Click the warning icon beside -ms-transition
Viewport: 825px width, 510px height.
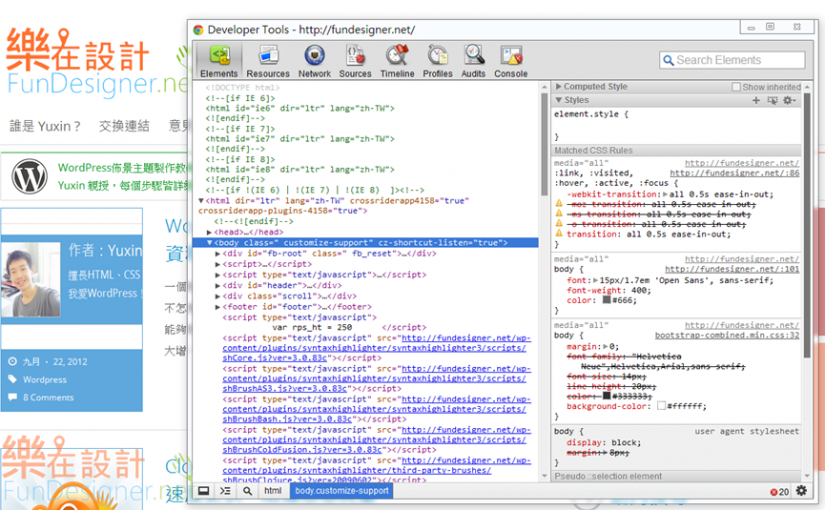[x=559, y=213]
